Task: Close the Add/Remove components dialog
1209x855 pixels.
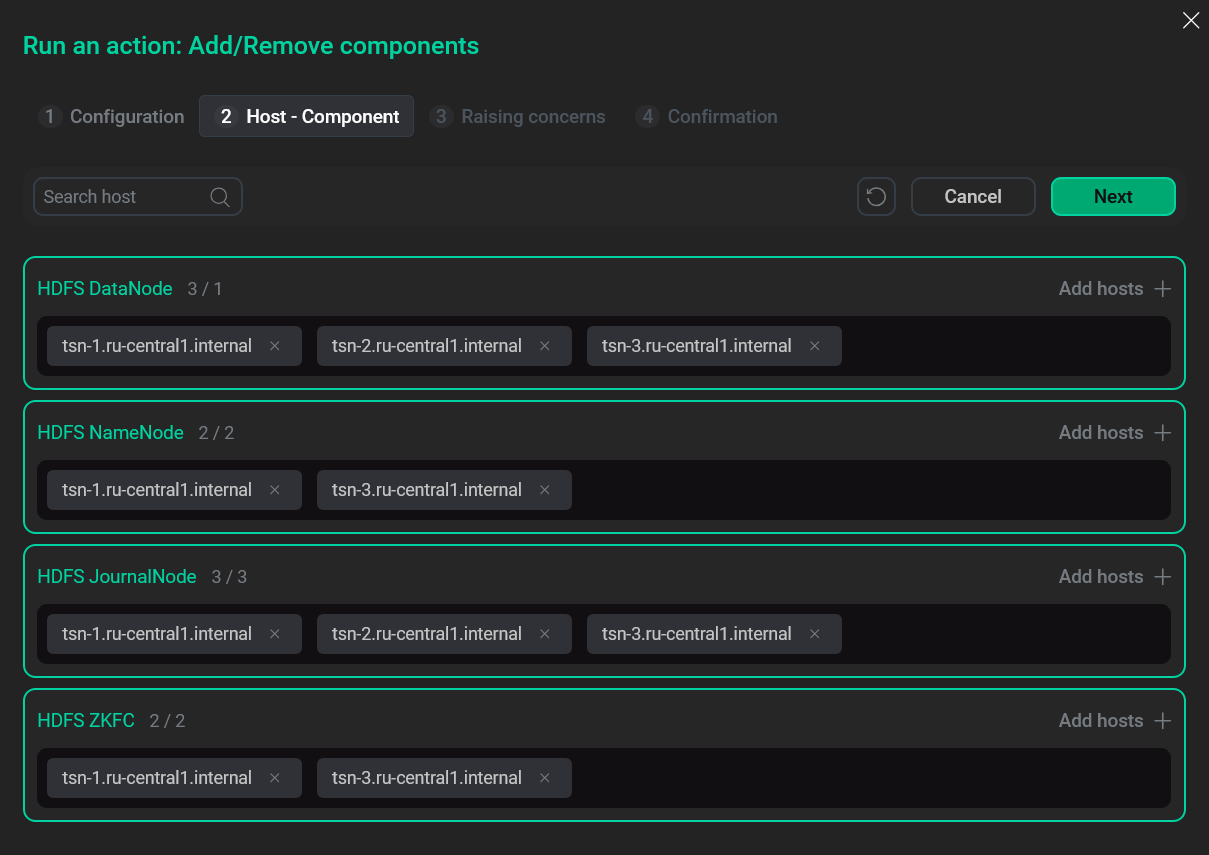Action: 1190,20
